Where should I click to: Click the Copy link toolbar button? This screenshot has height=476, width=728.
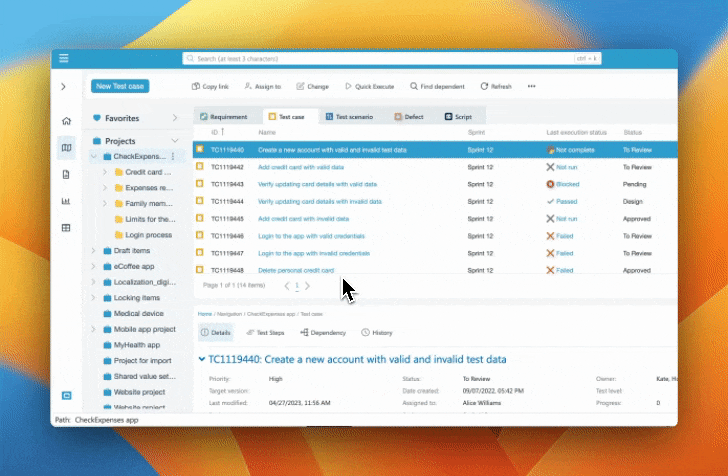209,87
